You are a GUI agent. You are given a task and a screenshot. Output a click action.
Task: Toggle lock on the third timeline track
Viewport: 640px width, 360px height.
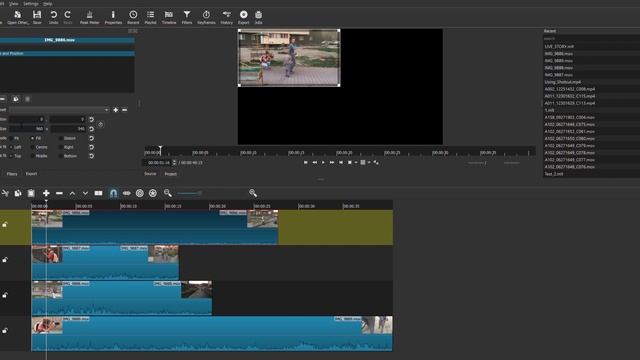[x=5, y=295]
